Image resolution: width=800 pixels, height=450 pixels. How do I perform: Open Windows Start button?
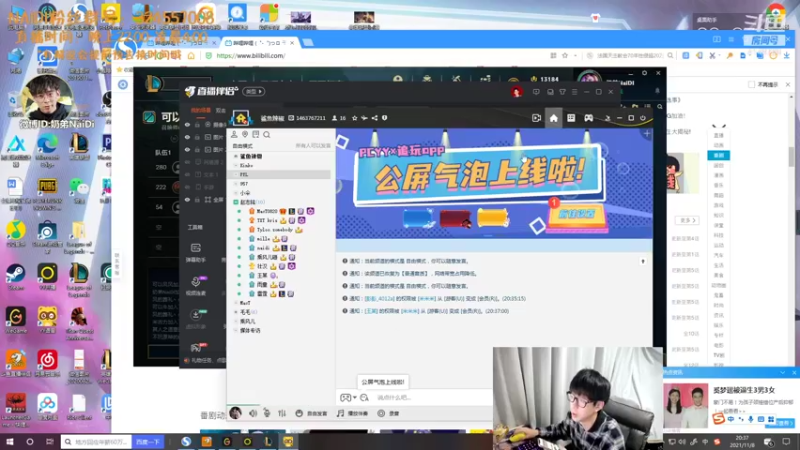[10, 441]
